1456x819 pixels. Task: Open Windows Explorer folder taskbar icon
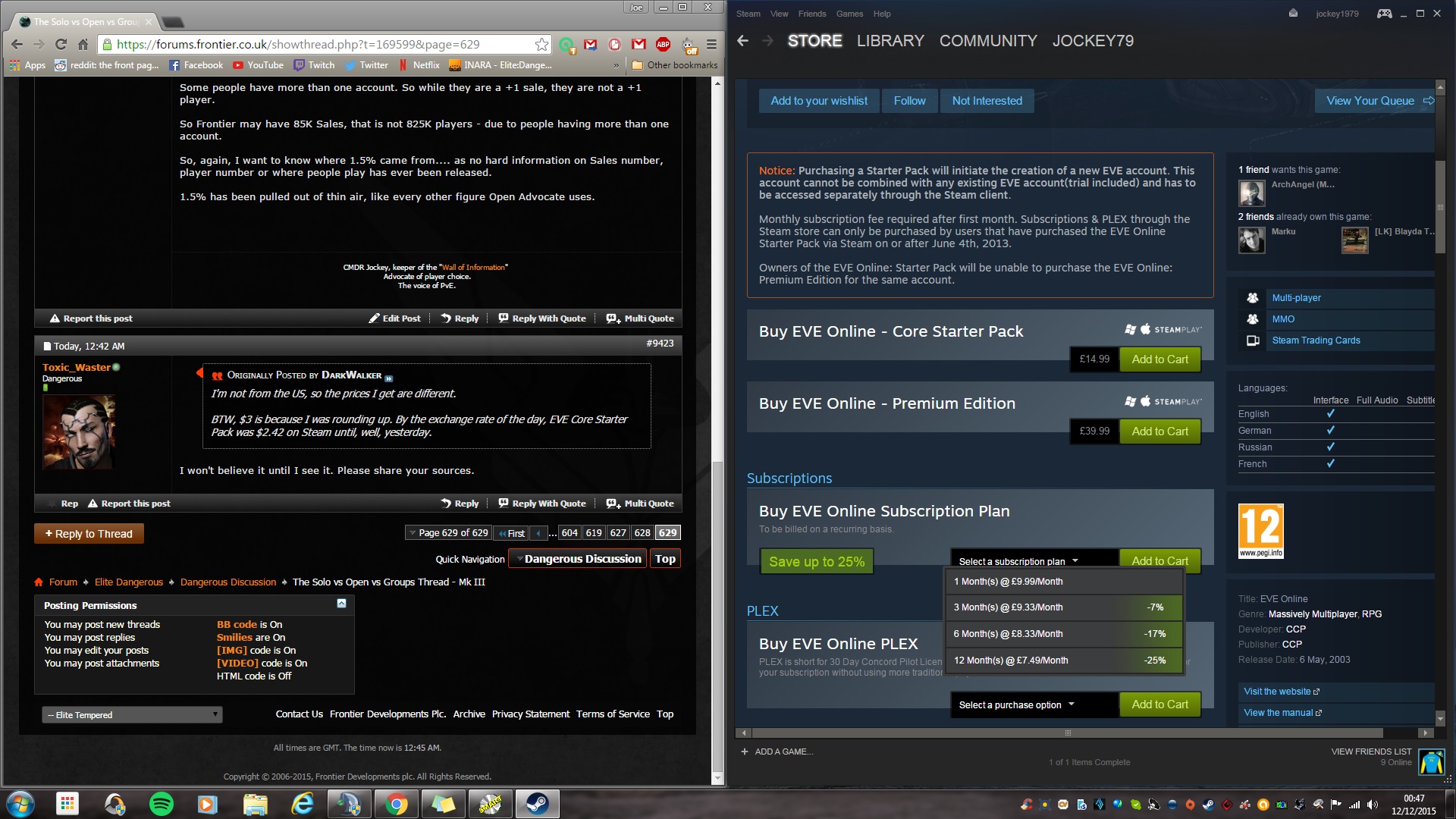256,804
